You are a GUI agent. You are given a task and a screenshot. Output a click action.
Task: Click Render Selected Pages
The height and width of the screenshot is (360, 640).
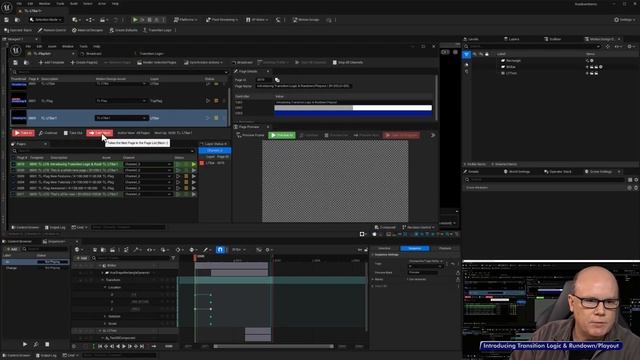coord(157,62)
